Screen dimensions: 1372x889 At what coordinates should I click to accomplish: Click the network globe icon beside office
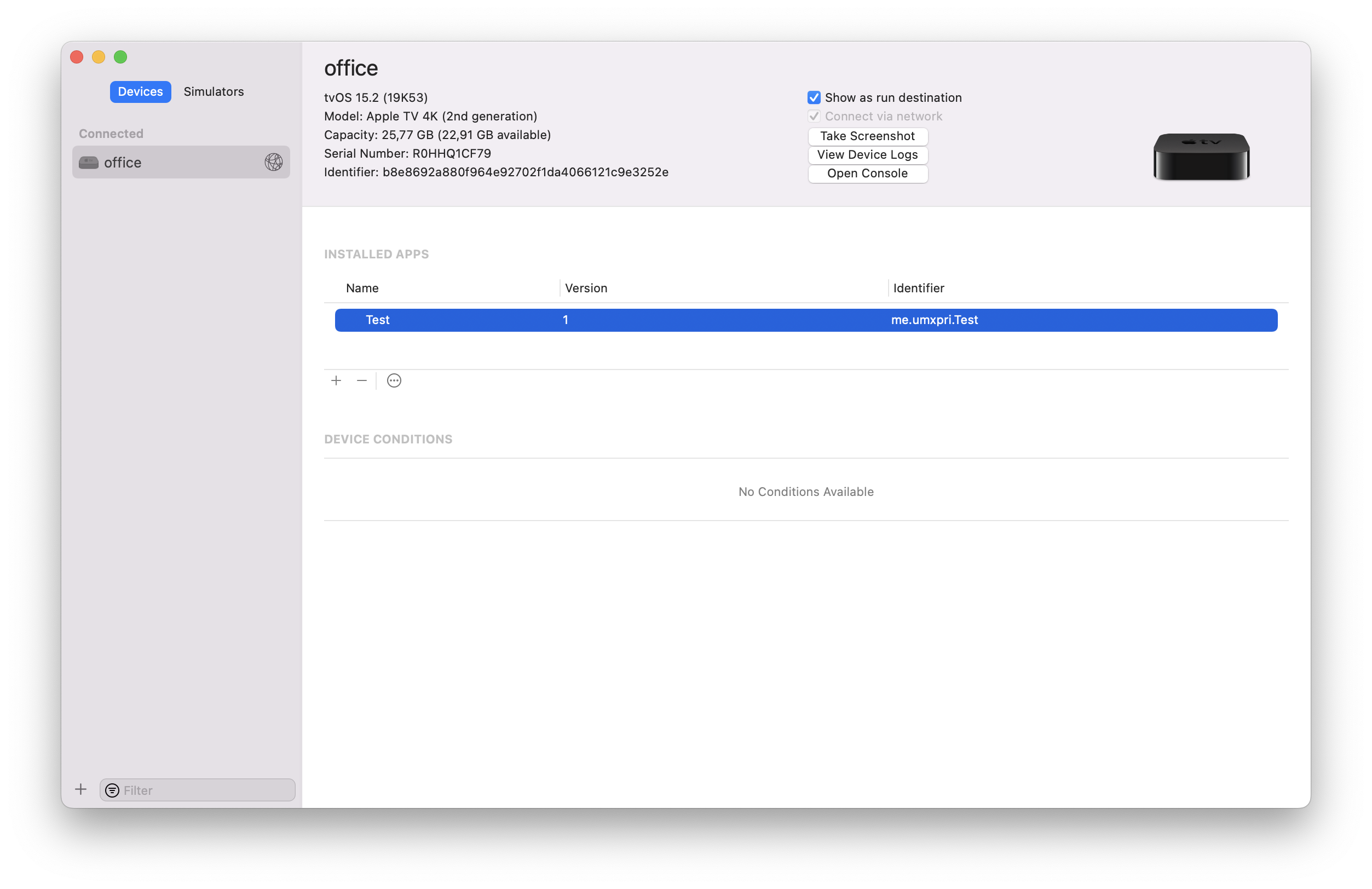[x=274, y=163]
